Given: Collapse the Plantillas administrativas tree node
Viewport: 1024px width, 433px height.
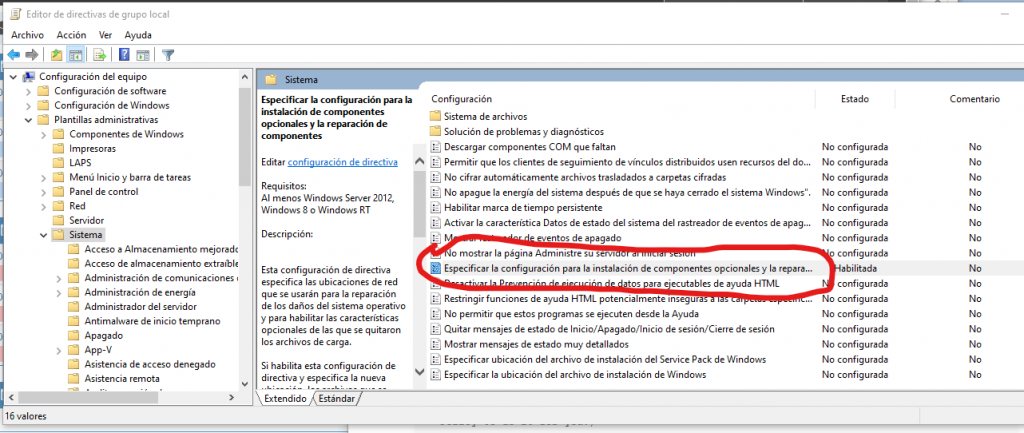Looking at the screenshot, I should click(28, 120).
